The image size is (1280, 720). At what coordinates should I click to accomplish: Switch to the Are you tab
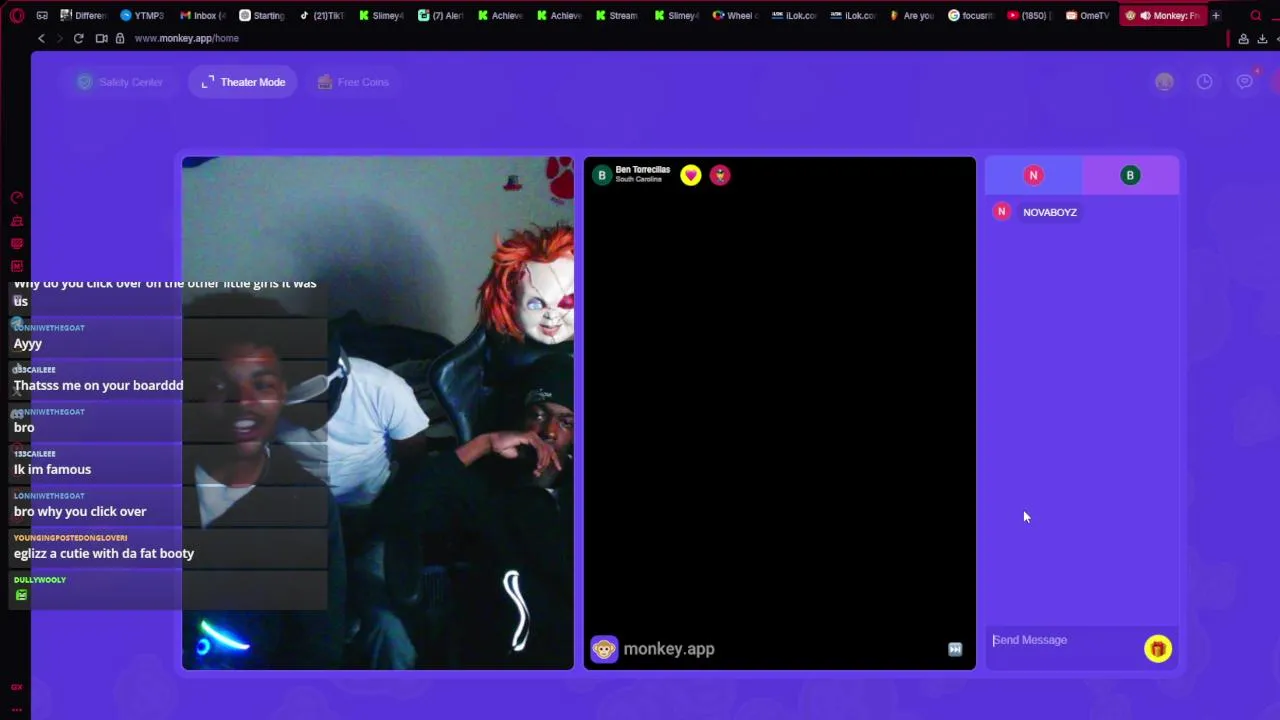pyautogui.click(x=910, y=15)
